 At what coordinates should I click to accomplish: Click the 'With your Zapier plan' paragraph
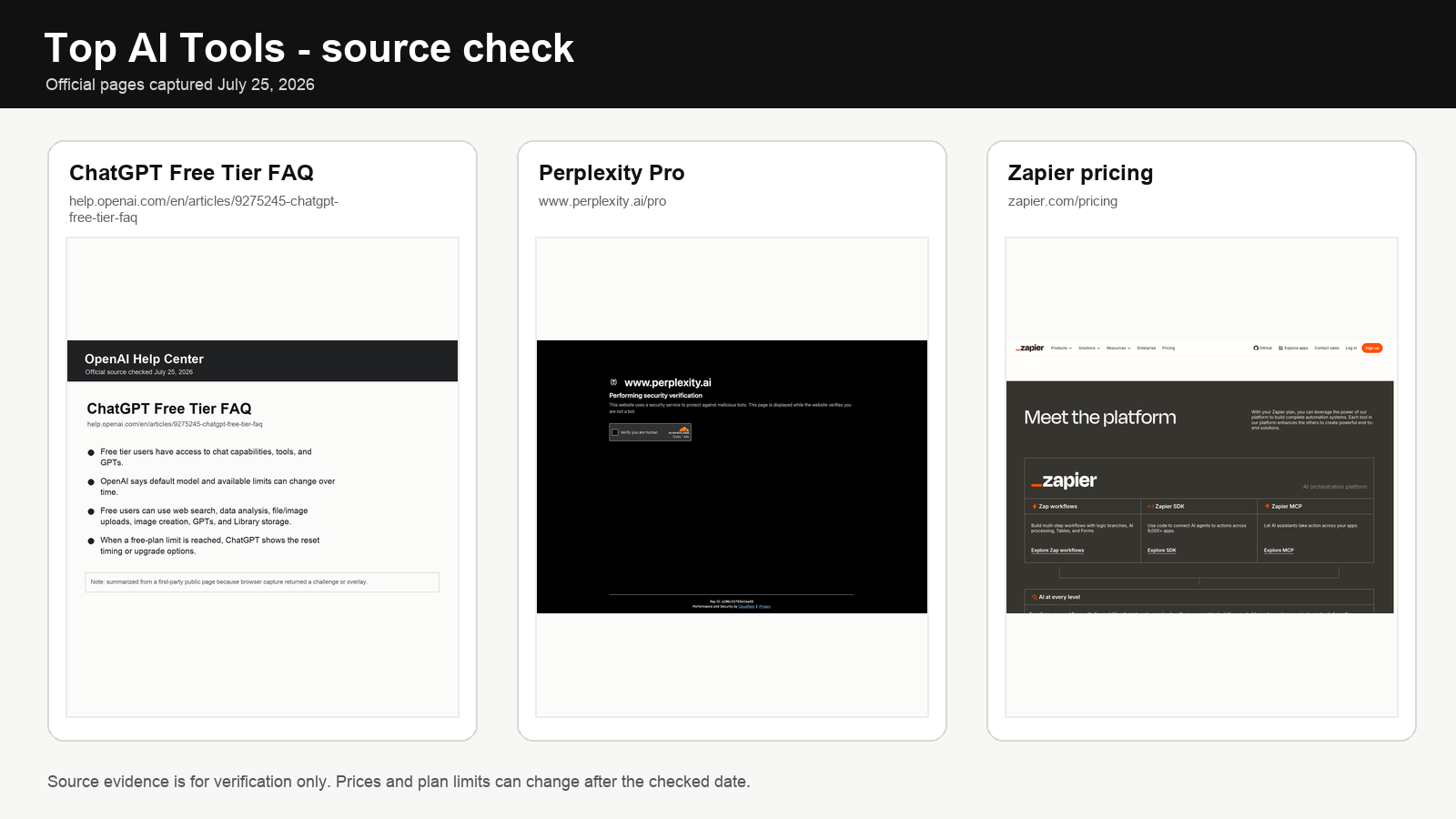coord(1312,420)
